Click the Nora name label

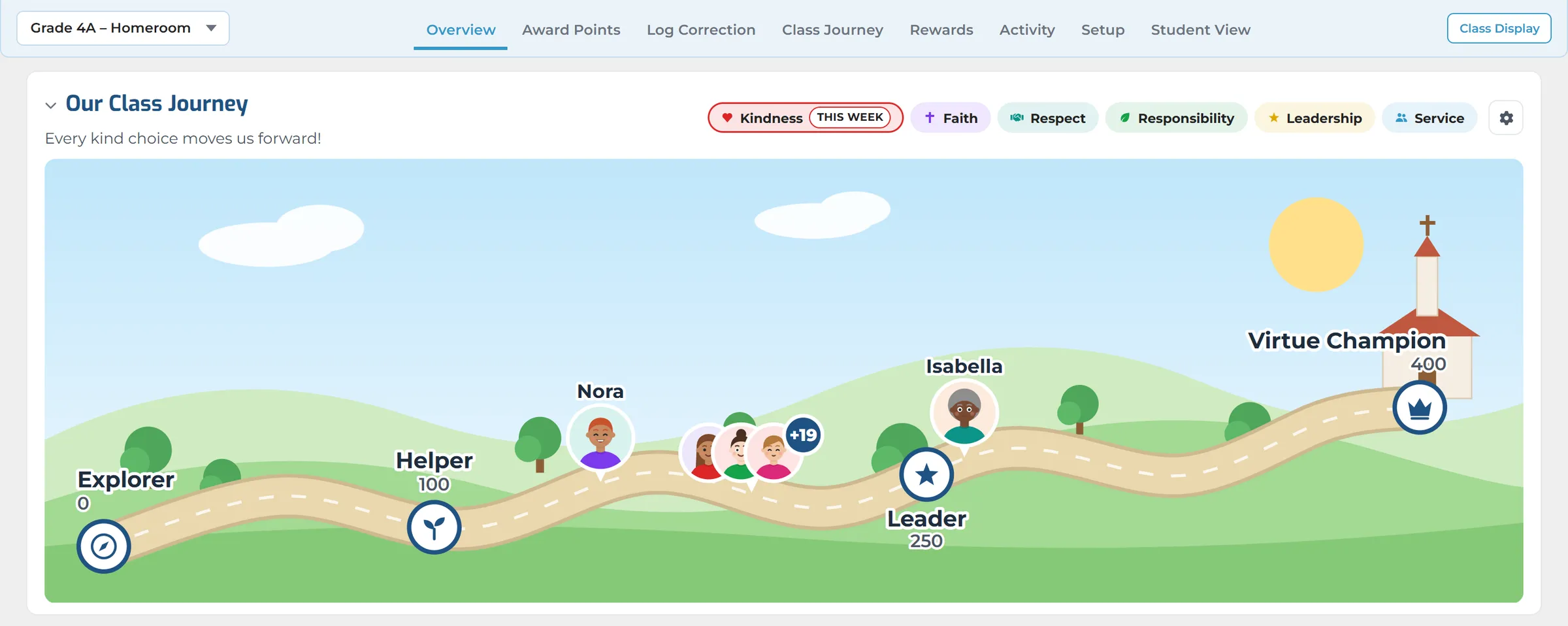pyautogui.click(x=600, y=391)
